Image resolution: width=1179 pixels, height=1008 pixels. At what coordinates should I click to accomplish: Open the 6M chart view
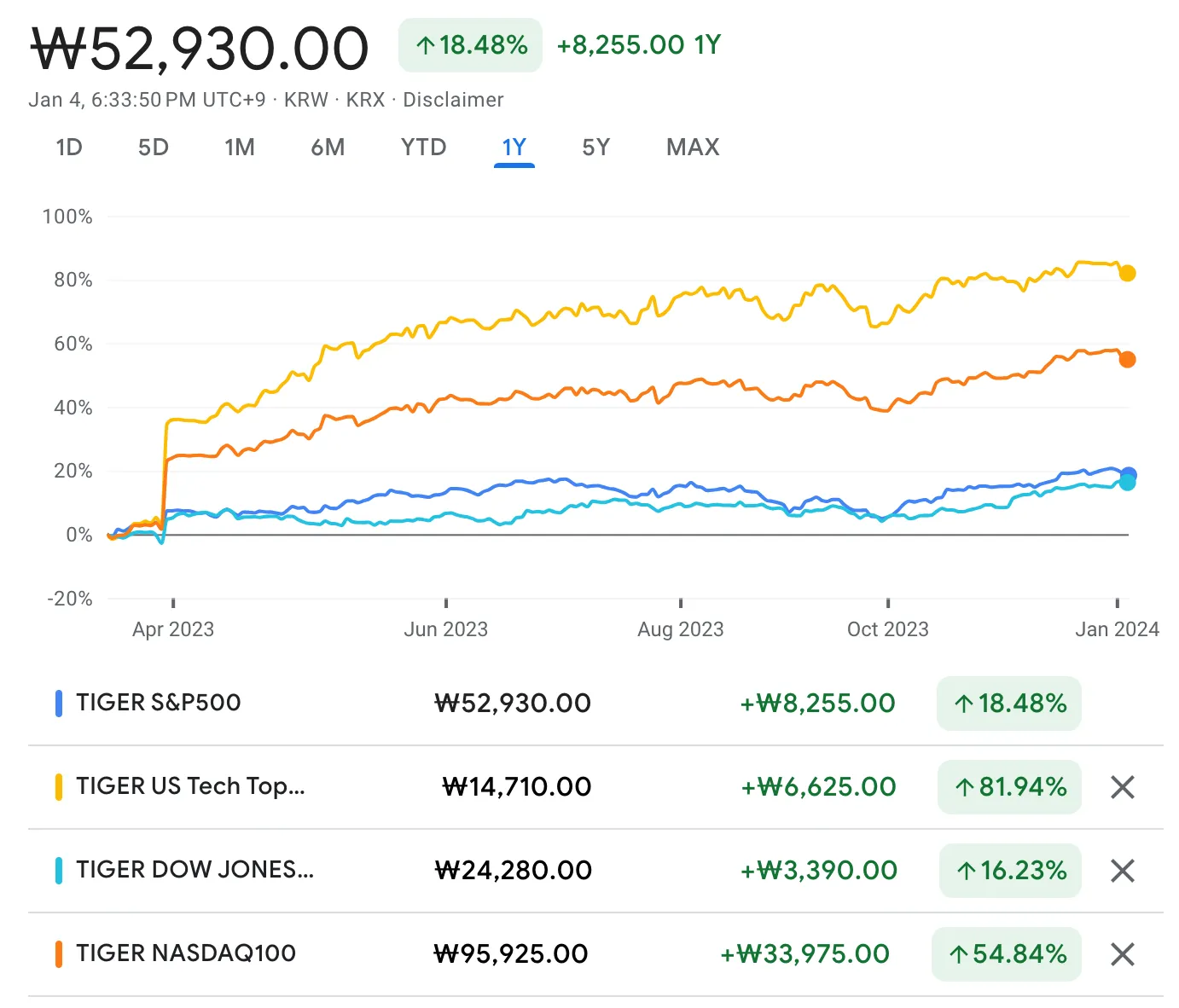point(328,147)
